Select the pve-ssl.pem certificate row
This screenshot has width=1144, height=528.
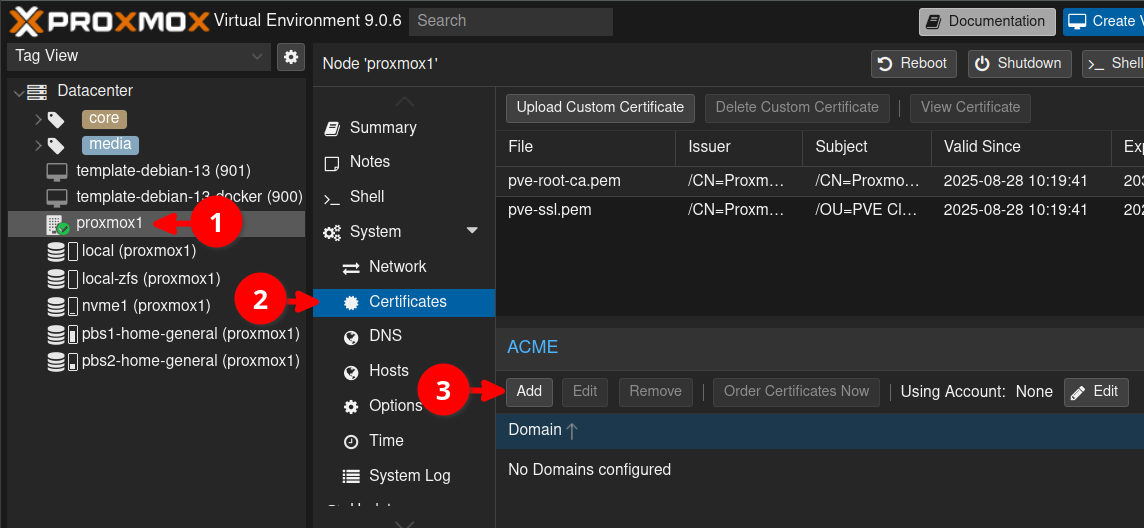(x=820, y=210)
